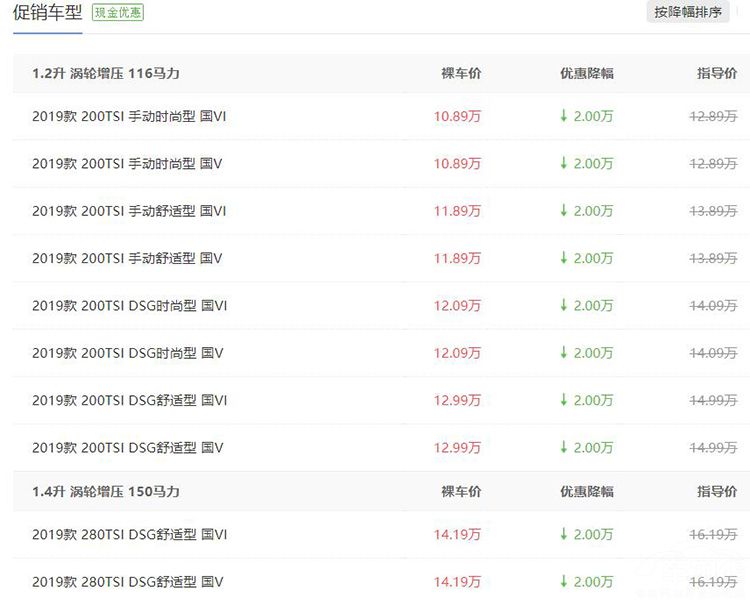Click 优惠降幅 column header in 1.4升 group
The image size is (750, 605).
(x=587, y=491)
